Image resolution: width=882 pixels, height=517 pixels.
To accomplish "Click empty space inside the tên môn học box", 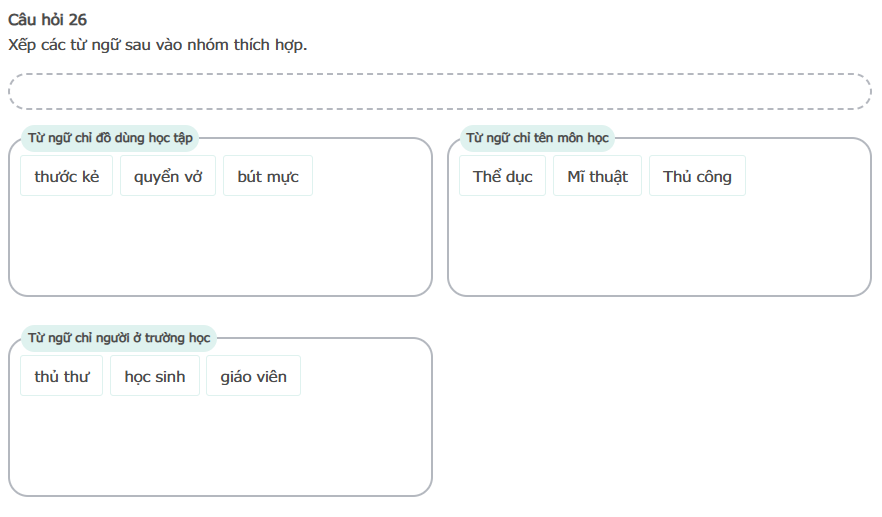I will (x=658, y=248).
